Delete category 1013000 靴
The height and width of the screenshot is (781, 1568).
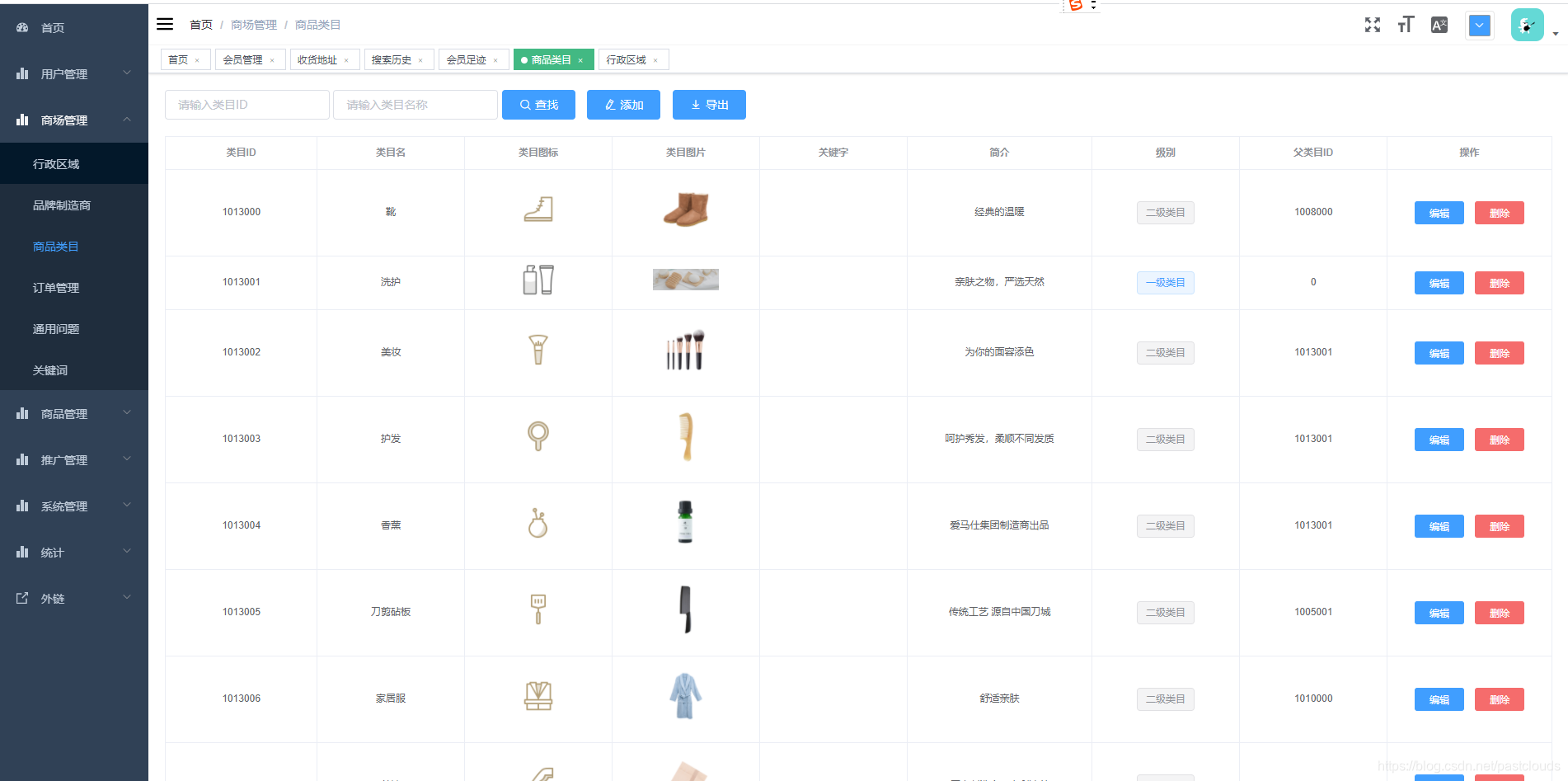[x=1499, y=213]
